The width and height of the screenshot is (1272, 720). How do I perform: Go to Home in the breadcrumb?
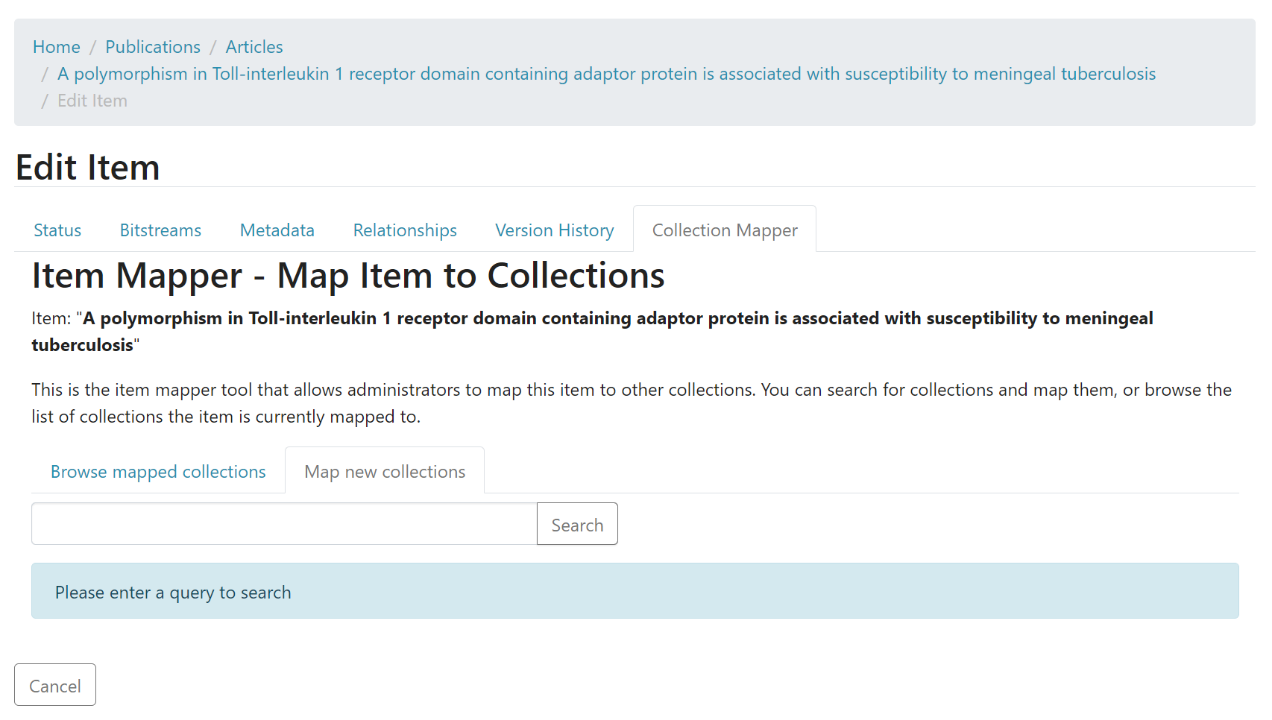click(x=56, y=47)
